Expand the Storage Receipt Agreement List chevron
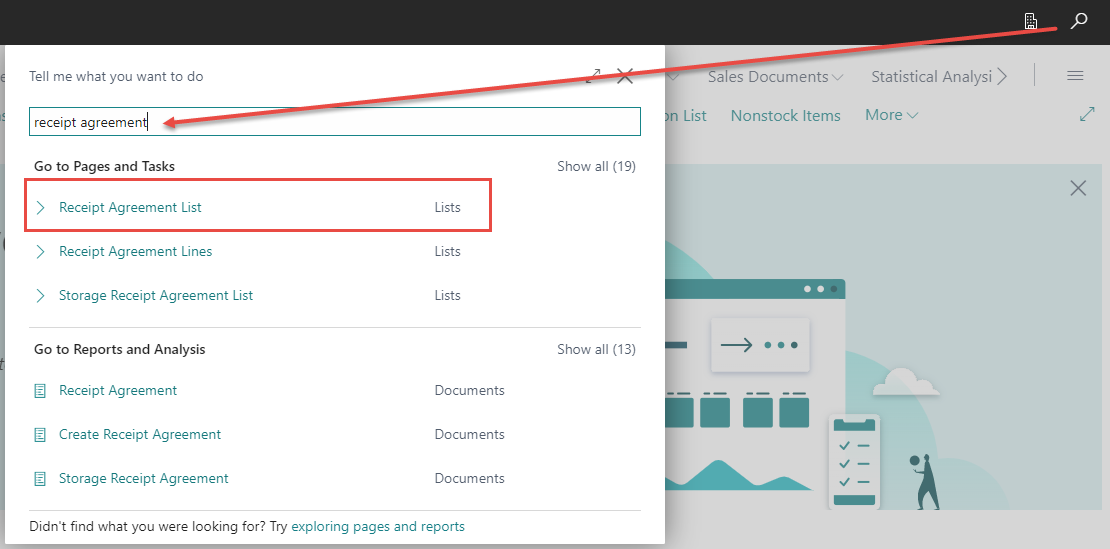Viewport: 1110px width, 549px height. (41, 296)
